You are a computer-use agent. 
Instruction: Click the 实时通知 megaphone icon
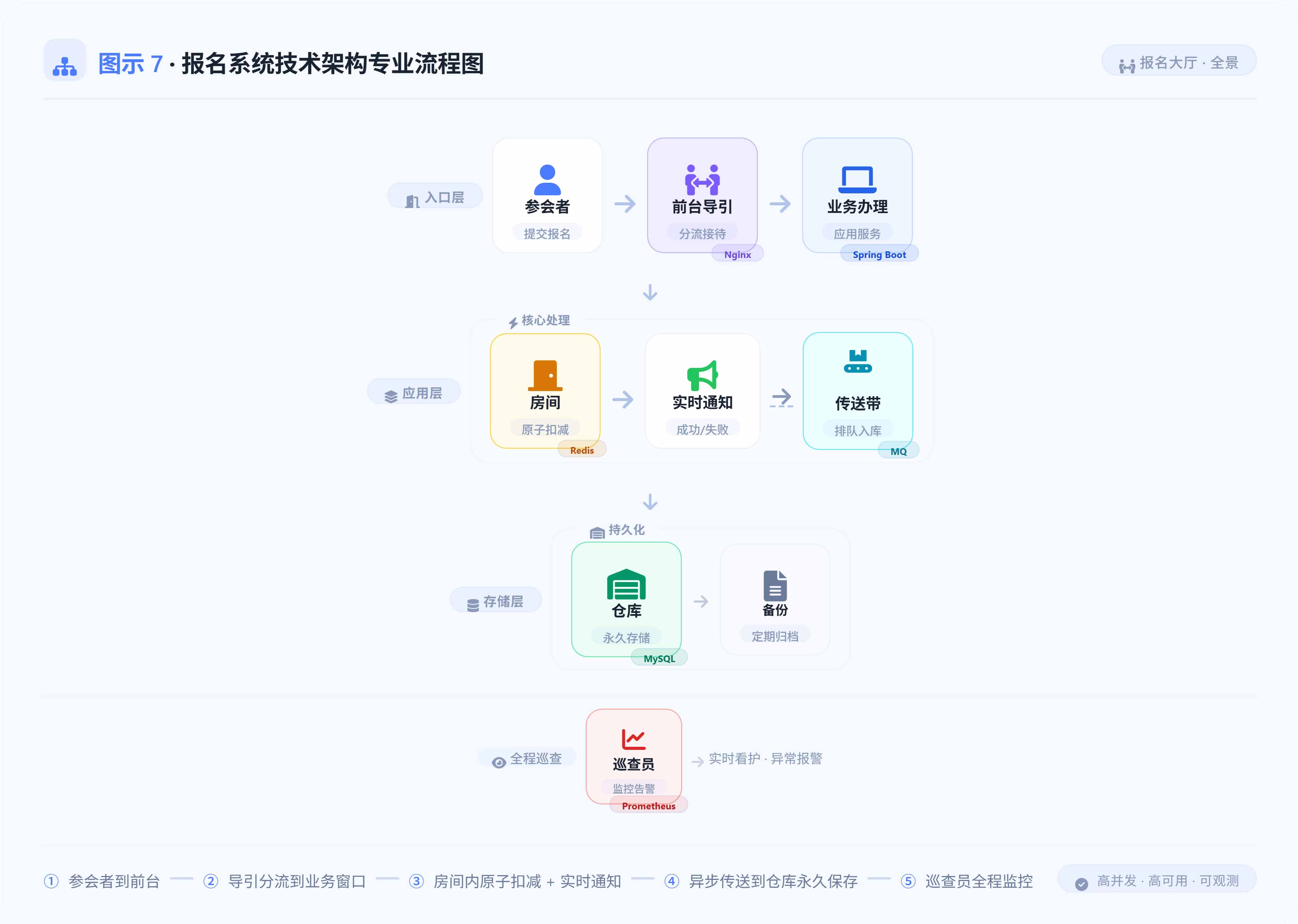tap(702, 375)
